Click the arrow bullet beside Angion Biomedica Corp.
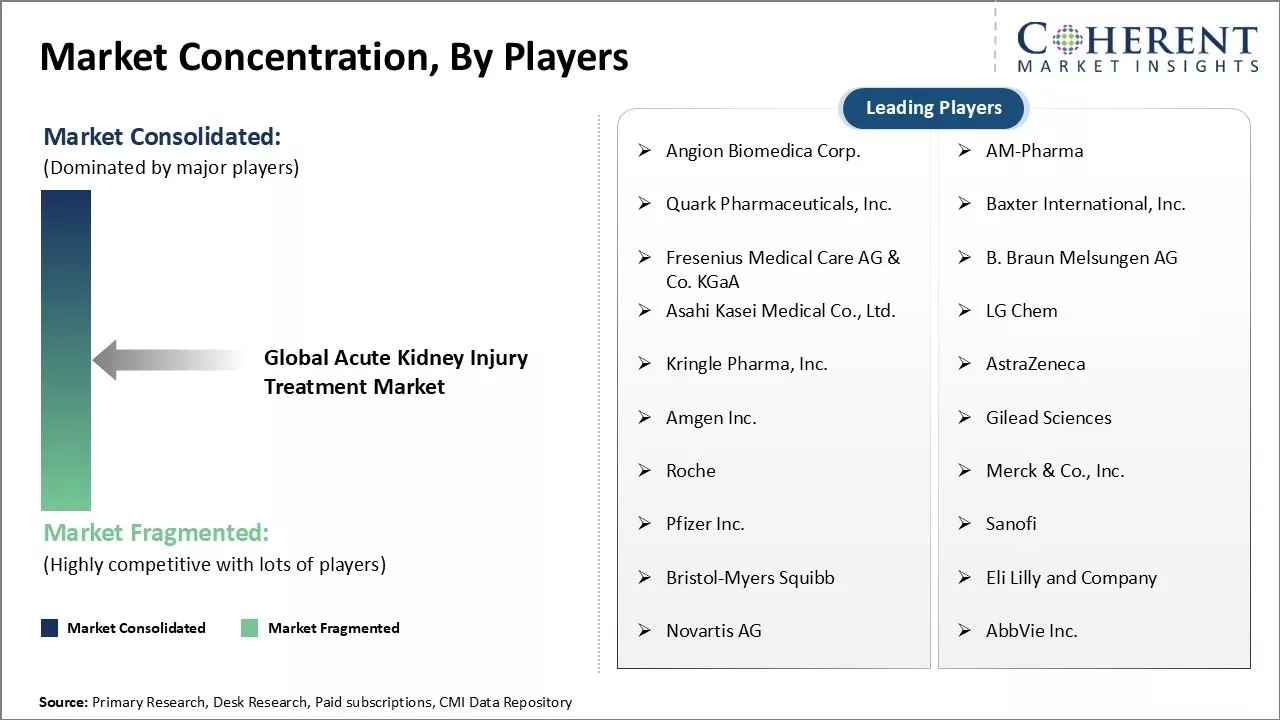 pyautogui.click(x=645, y=151)
